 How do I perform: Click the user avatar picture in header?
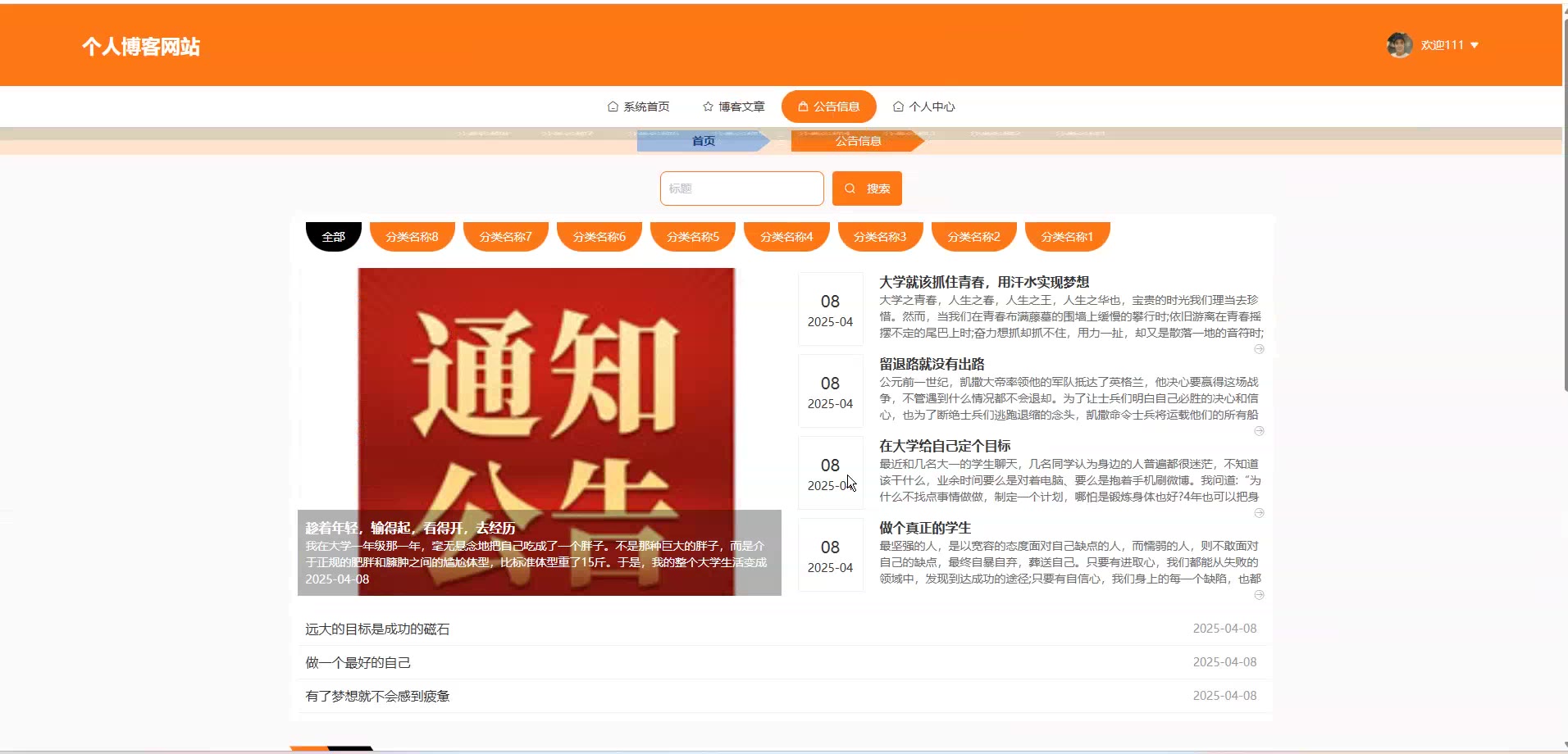1399,45
